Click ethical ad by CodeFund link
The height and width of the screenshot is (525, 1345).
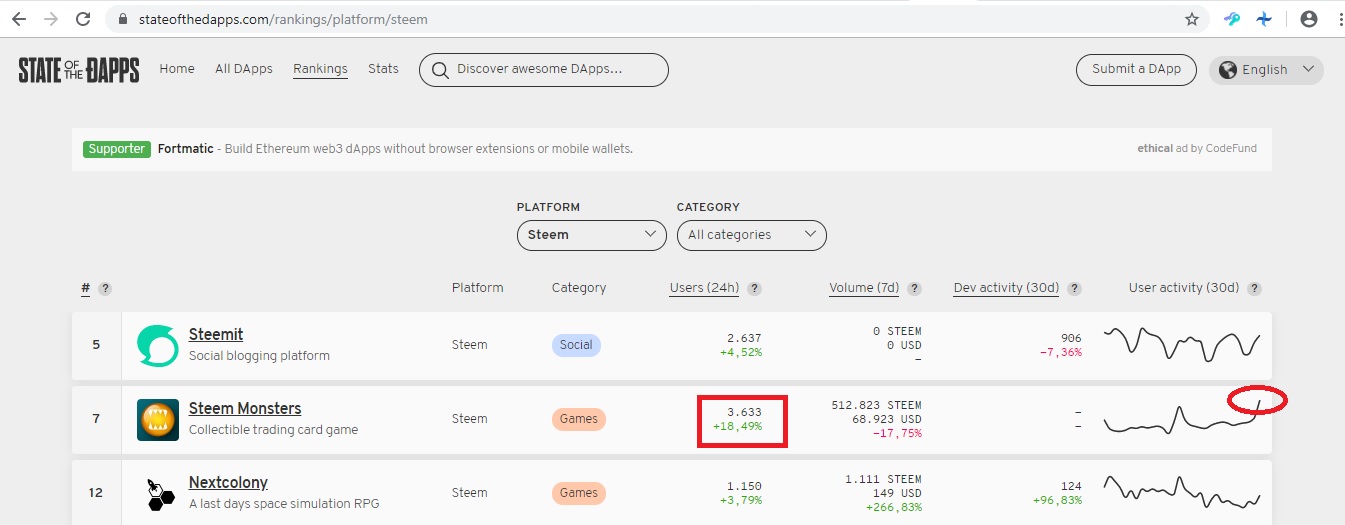click(1197, 149)
